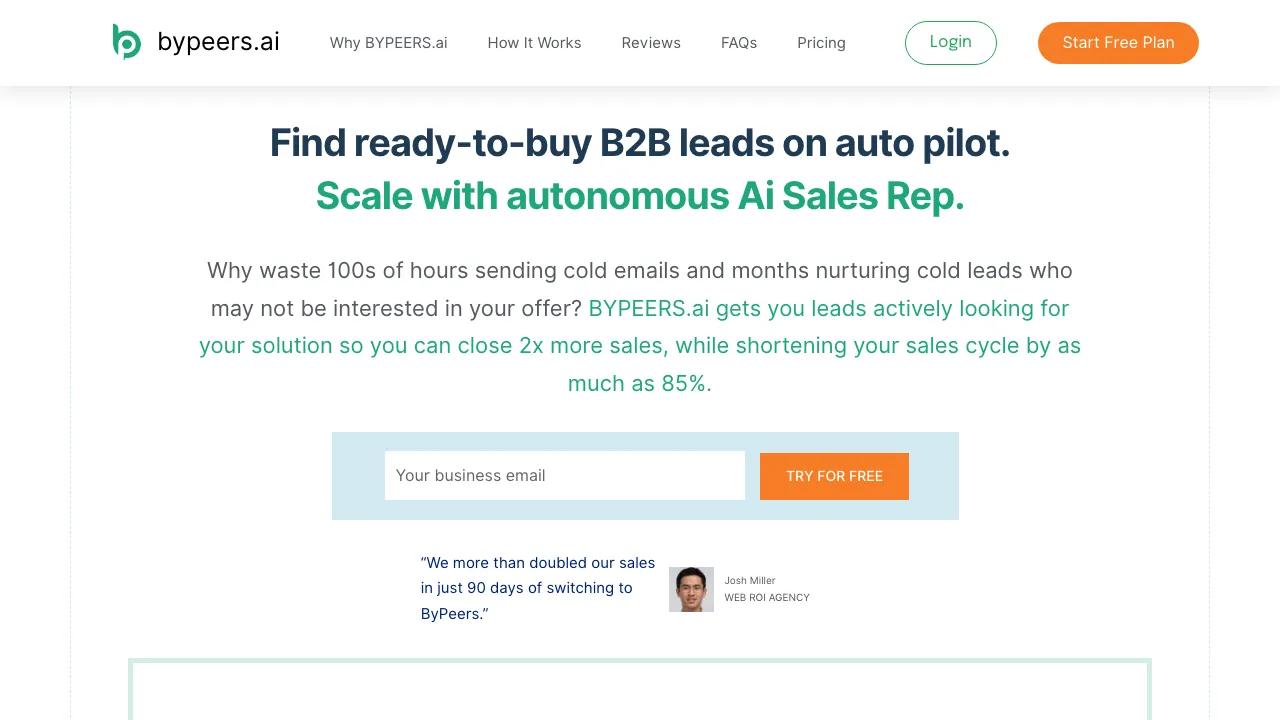The width and height of the screenshot is (1280, 720).
Task: Click the WEB ROI AGENCY label
Action: point(767,598)
